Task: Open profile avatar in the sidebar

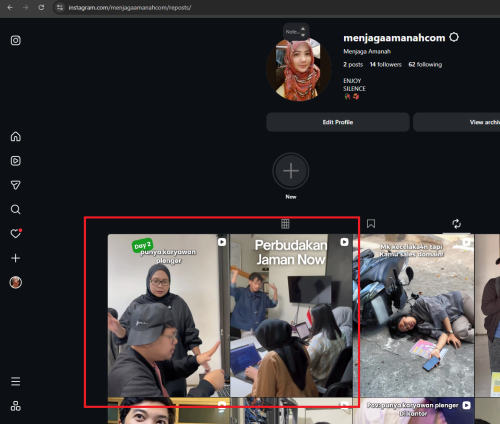Action: point(16,282)
